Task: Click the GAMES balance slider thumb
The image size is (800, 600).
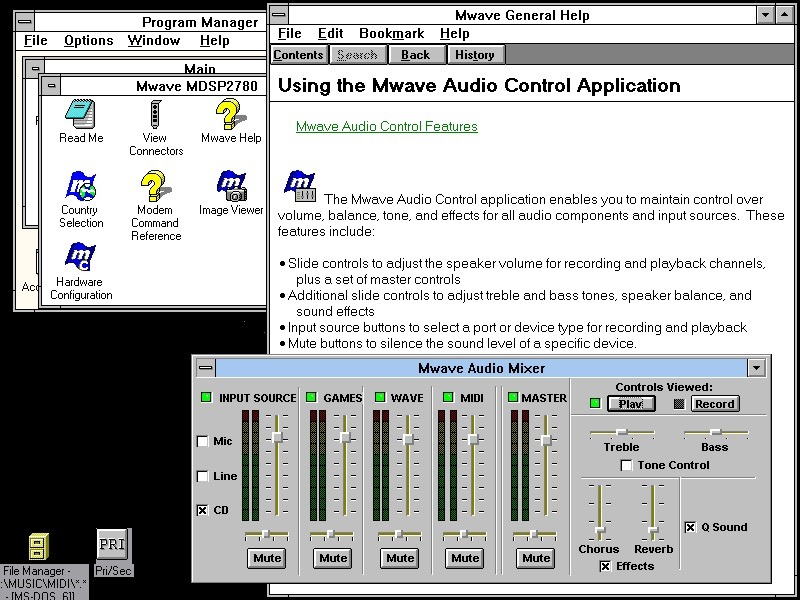Action: 331,534
